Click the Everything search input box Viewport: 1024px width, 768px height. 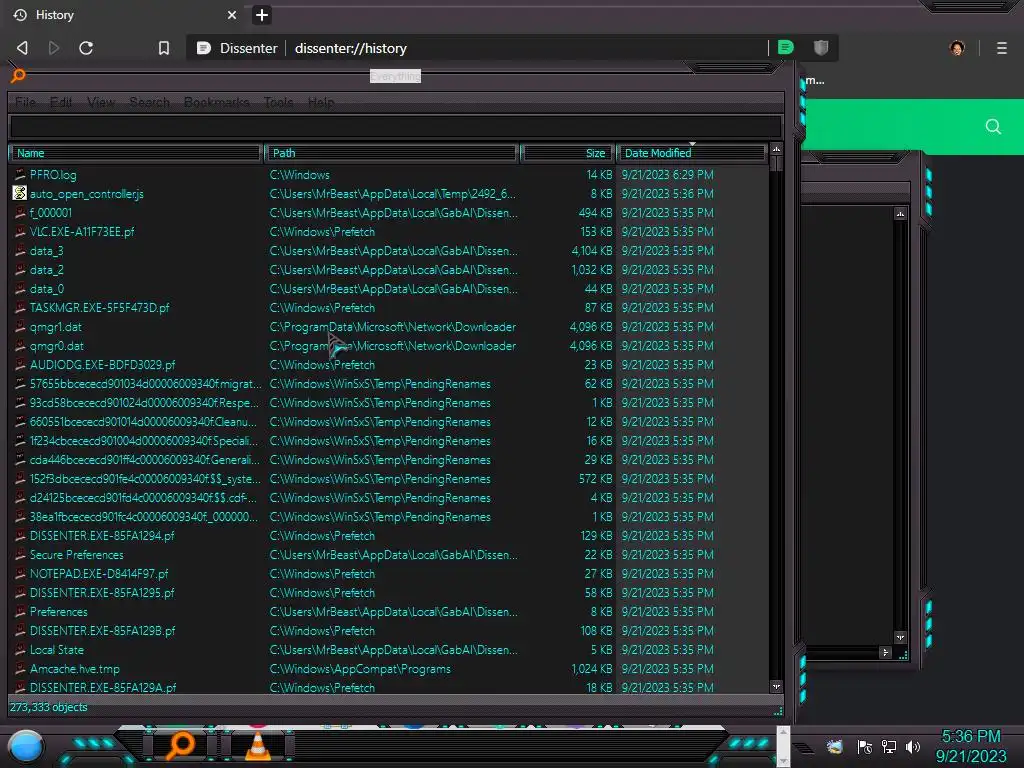[x=396, y=127]
